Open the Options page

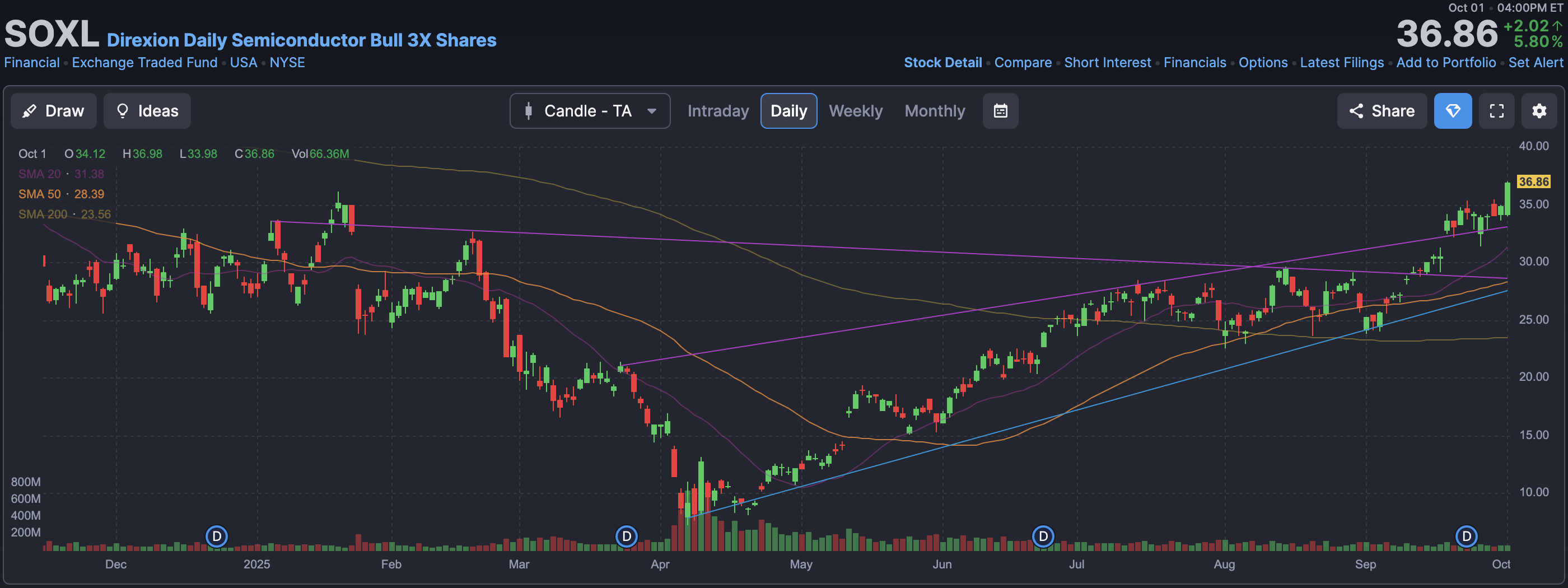1263,63
